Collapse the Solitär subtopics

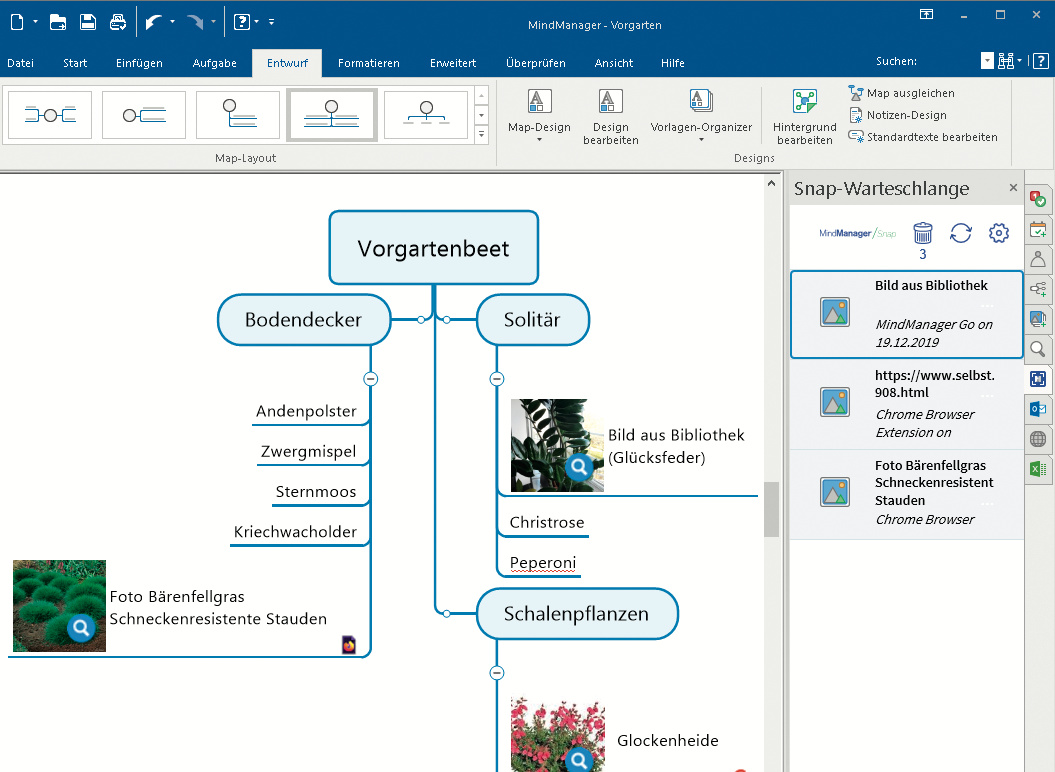tap(497, 379)
